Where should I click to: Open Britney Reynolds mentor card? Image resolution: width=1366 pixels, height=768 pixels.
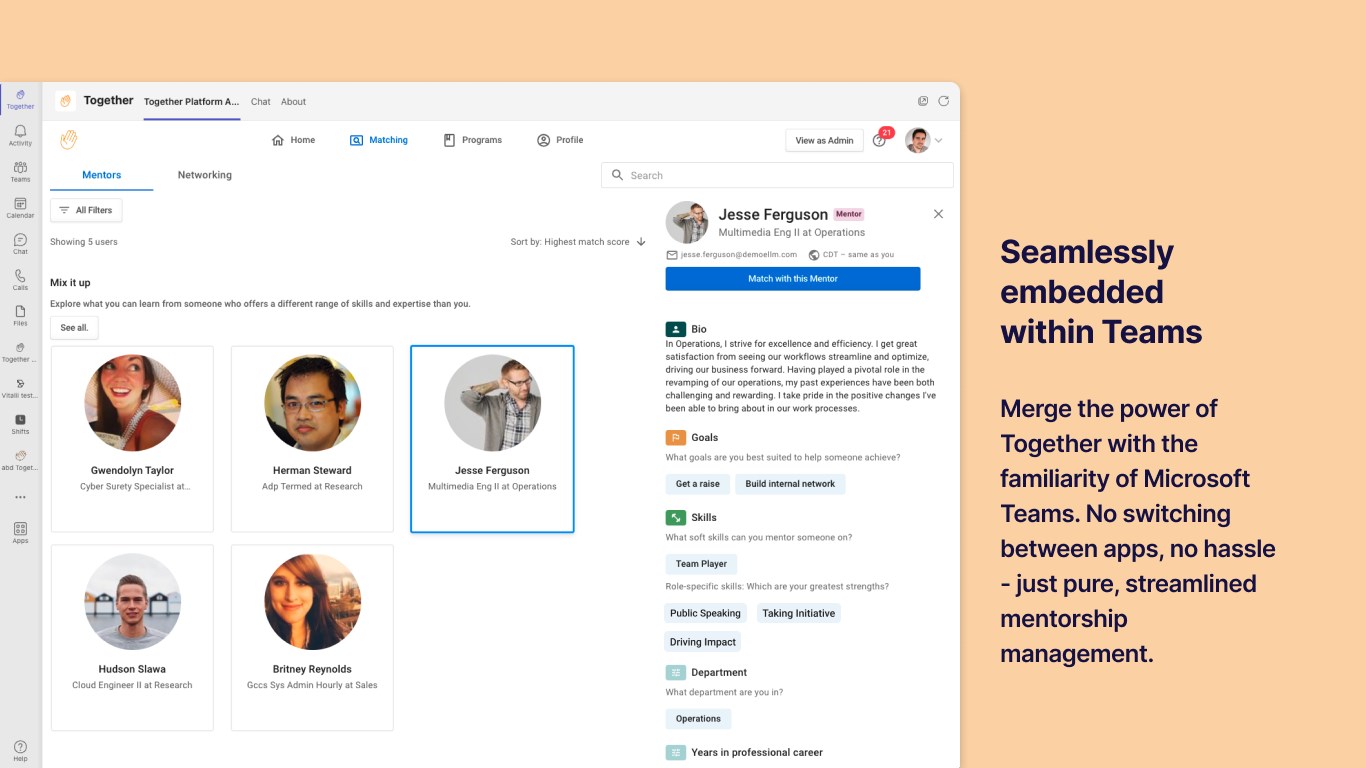pyautogui.click(x=312, y=638)
